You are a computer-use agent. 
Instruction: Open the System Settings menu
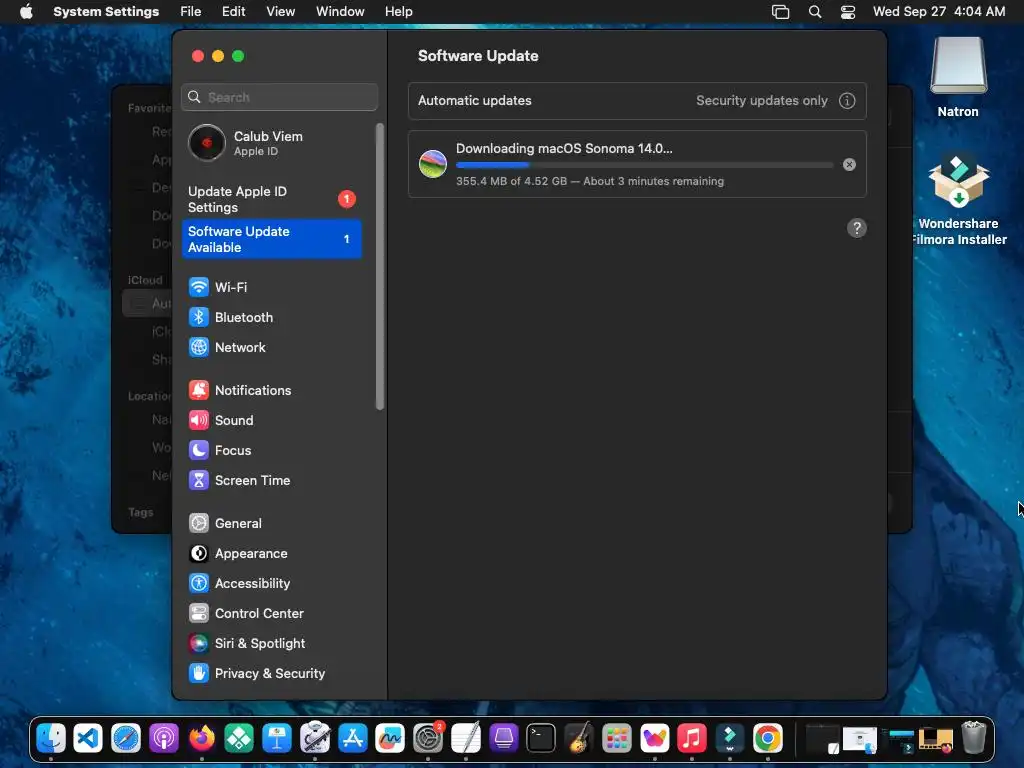click(x=106, y=12)
